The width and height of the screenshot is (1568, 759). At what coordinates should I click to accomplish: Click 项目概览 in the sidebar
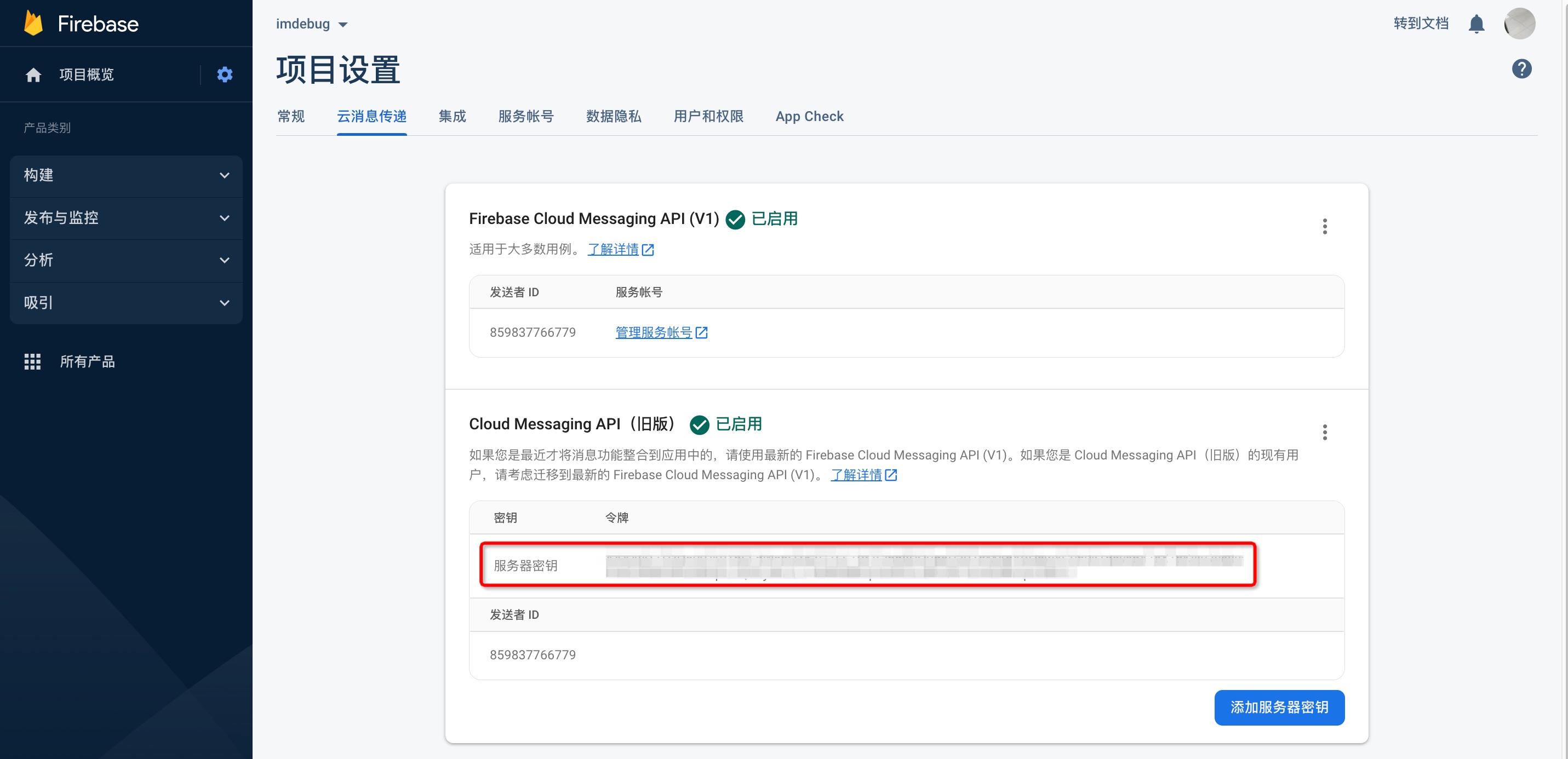(87, 75)
